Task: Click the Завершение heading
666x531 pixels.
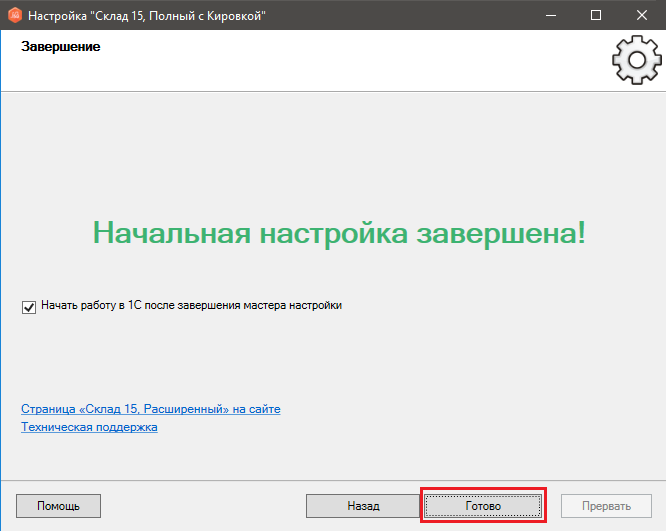Action: pyautogui.click(x=61, y=46)
